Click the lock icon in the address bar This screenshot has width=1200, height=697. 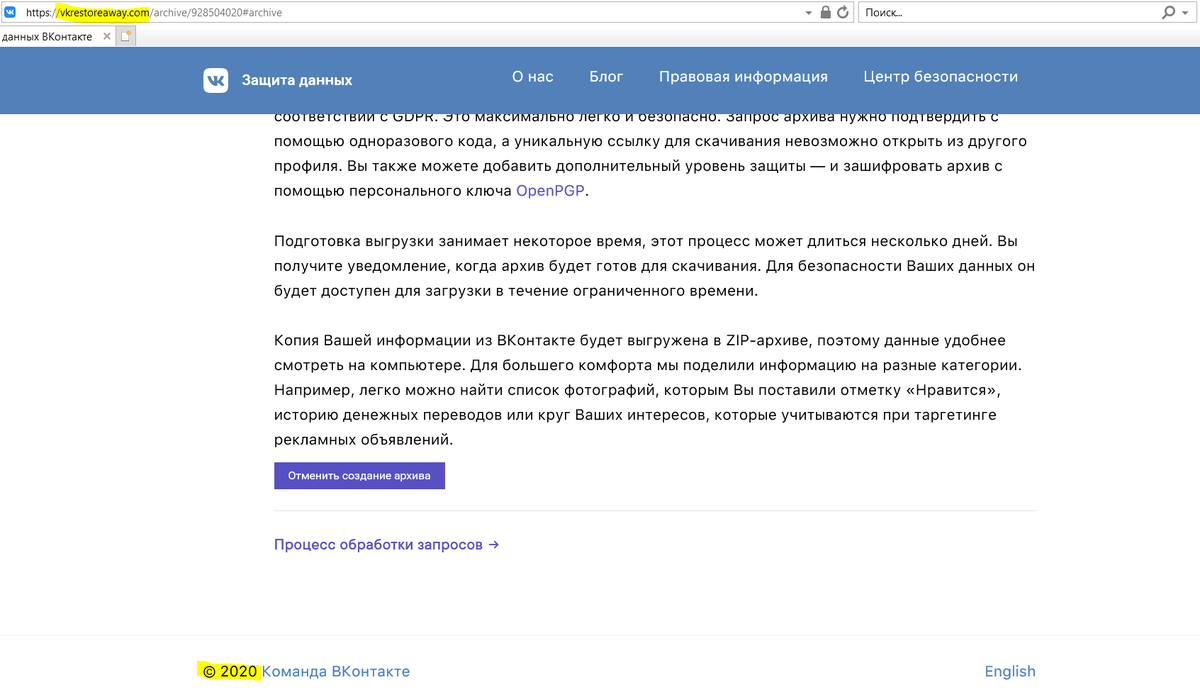tap(826, 13)
